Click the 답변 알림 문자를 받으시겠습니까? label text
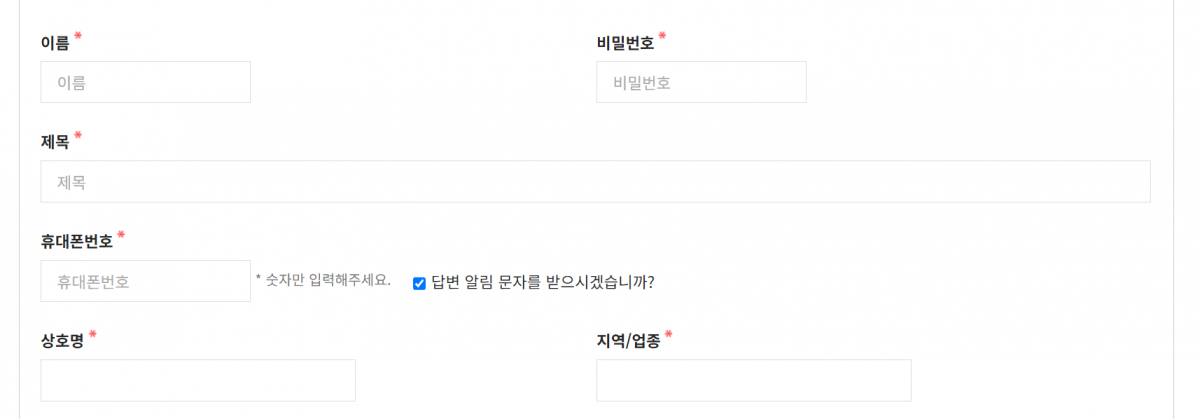Image resolution: width=1200 pixels, height=419 pixels. [543, 282]
